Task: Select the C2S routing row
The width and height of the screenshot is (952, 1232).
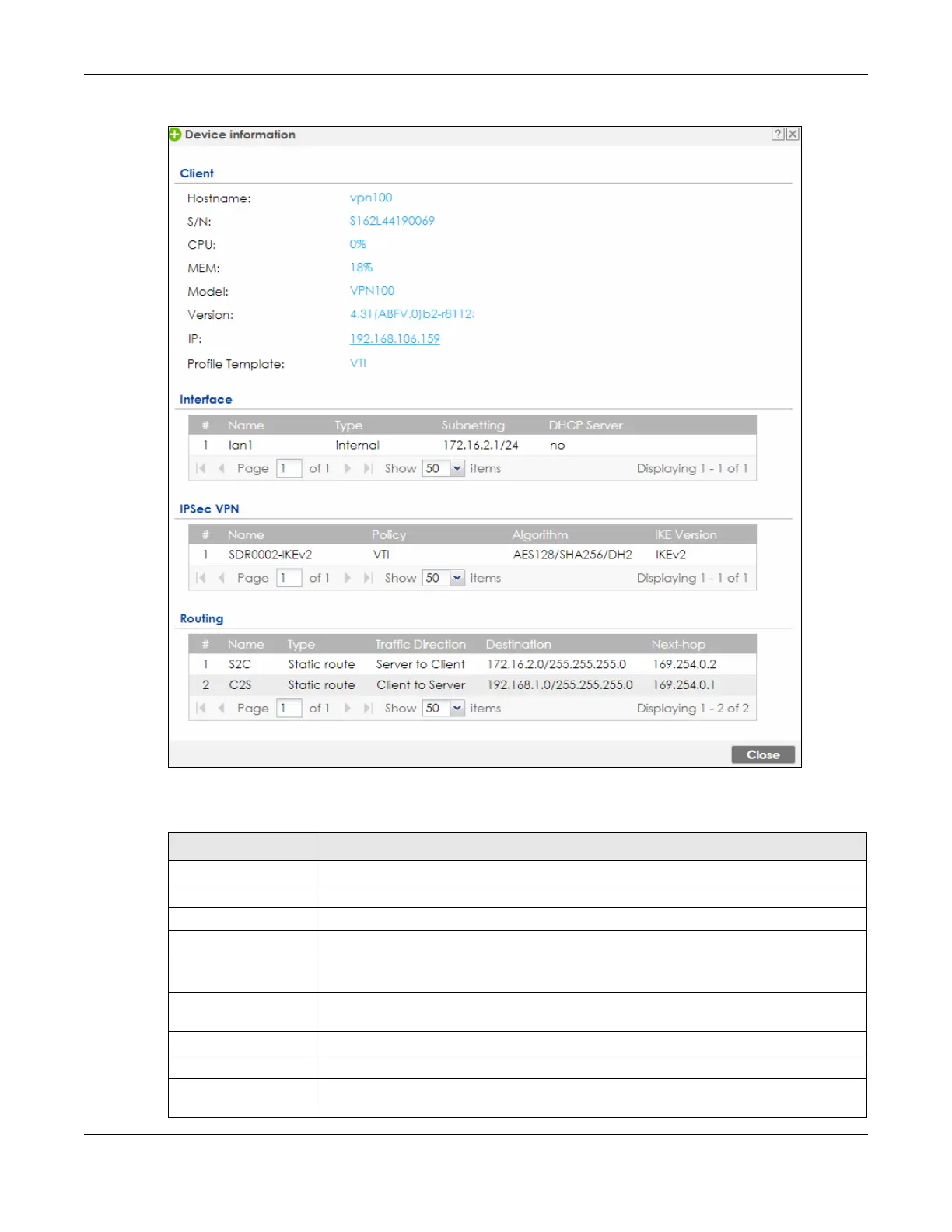Action: tap(472, 685)
